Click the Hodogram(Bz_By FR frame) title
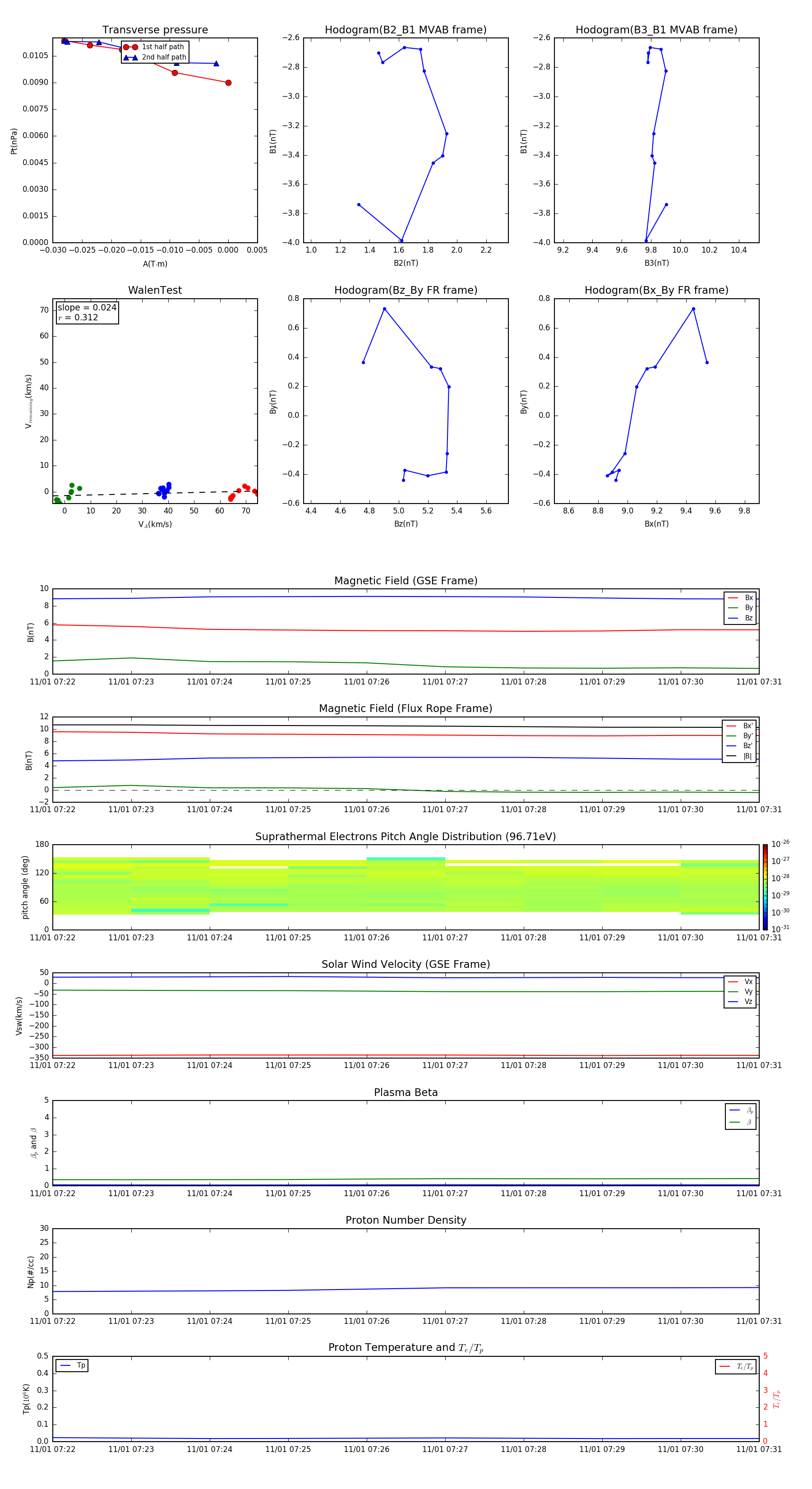The width and height of the screenshot is (812, 1489). click(x=405, y=290)
